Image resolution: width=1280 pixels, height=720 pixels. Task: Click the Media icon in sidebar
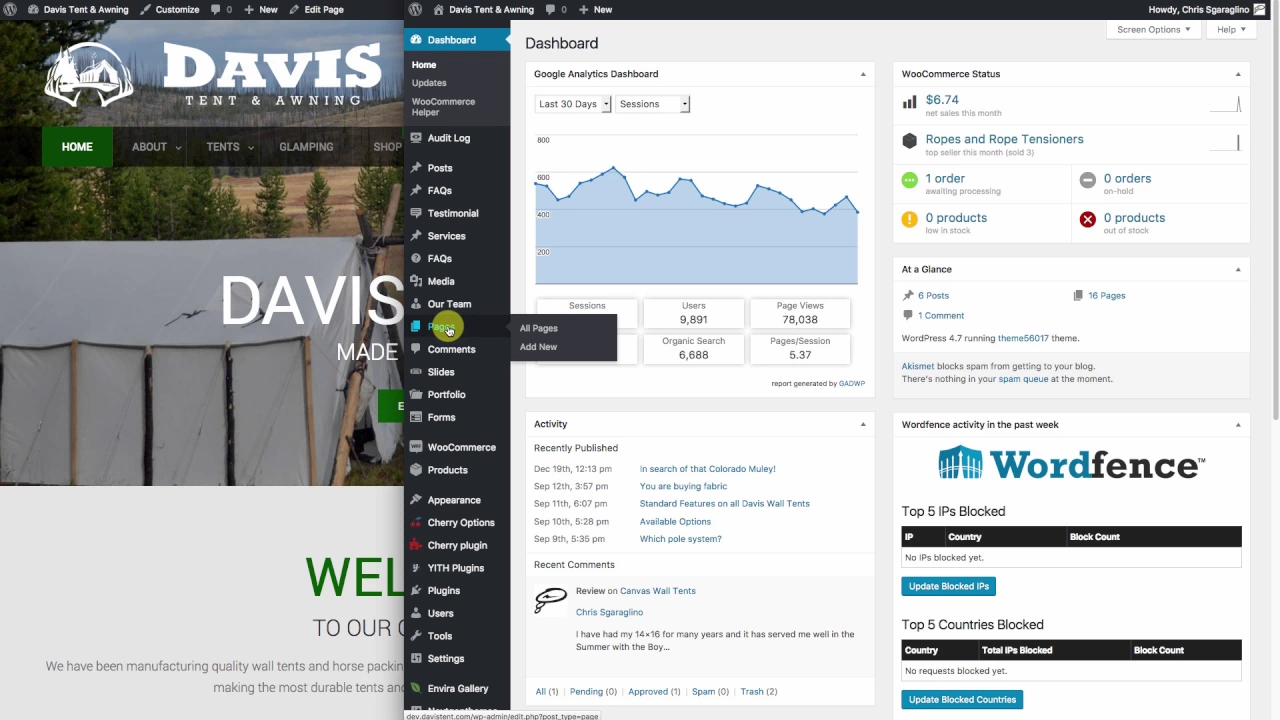point(416,281)
